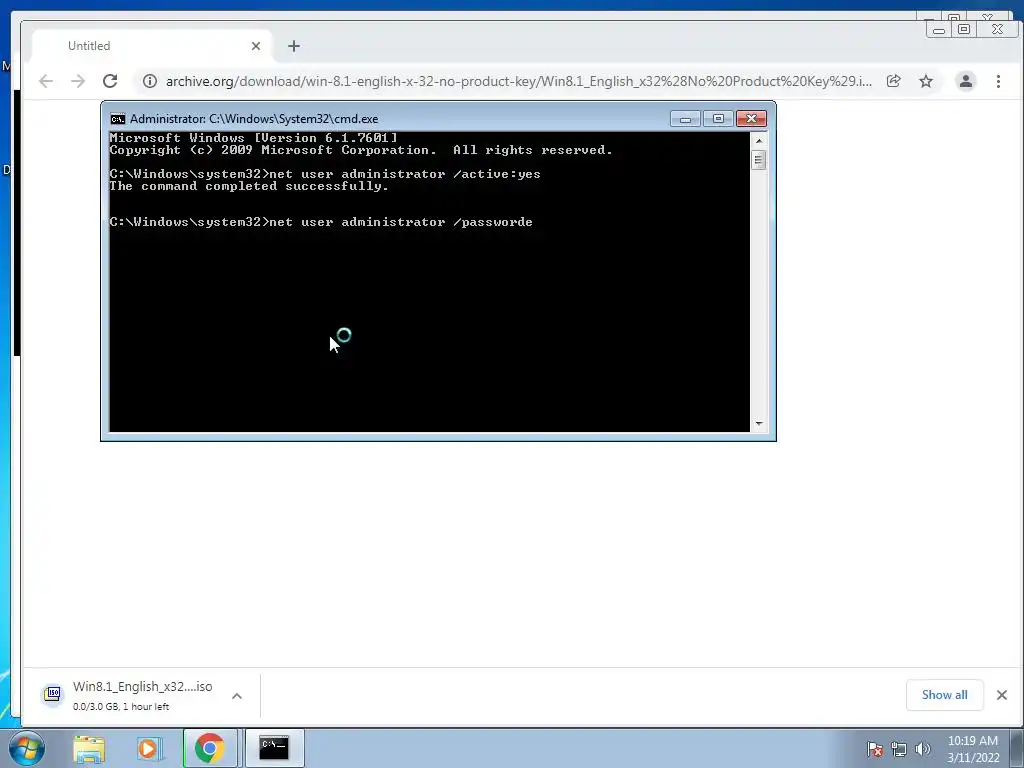The image size is (1024, 768).
Task: Minimize the Chrome window
Action: coord(939,29)
